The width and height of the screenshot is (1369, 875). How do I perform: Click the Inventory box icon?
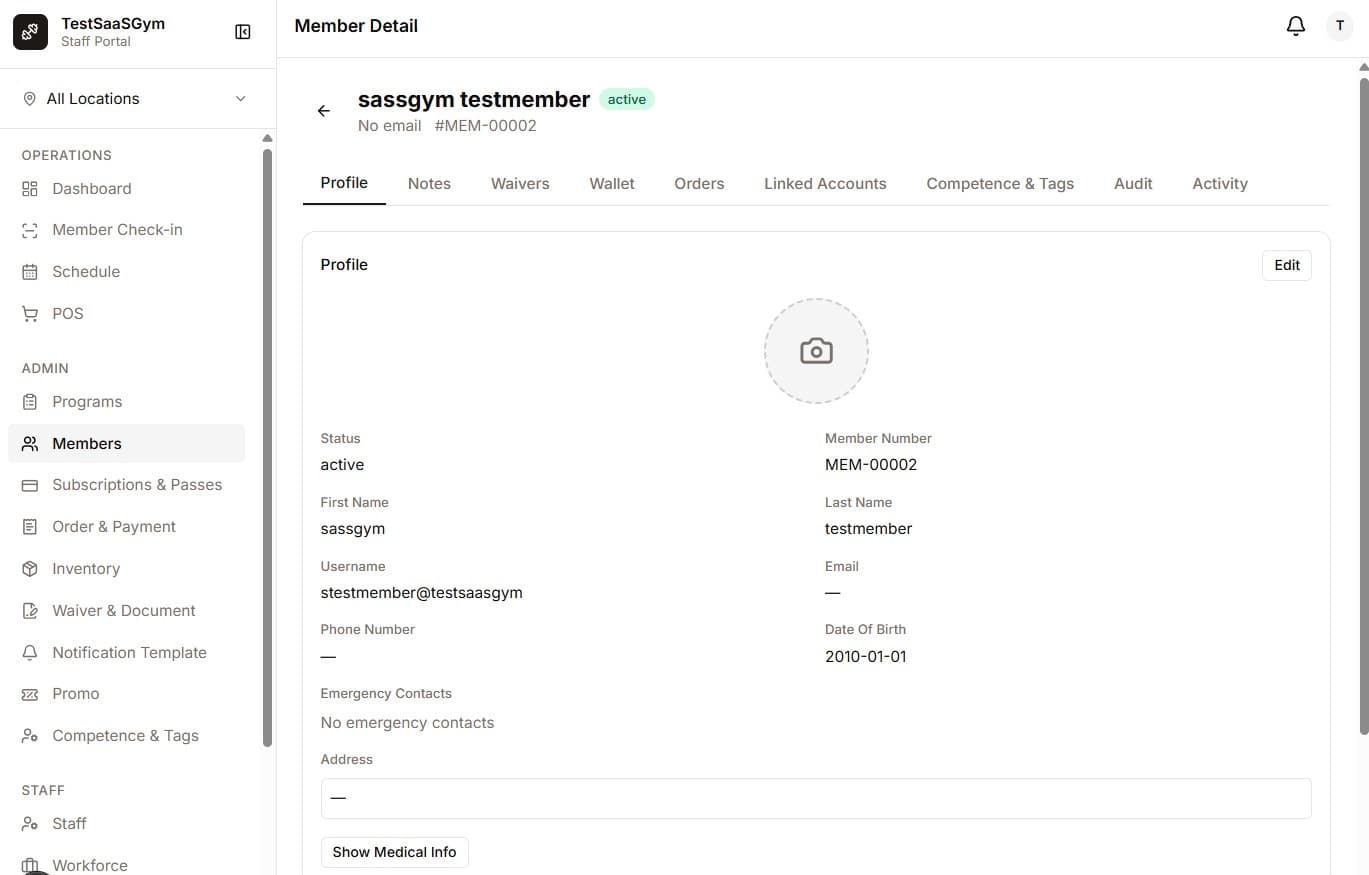30,569
